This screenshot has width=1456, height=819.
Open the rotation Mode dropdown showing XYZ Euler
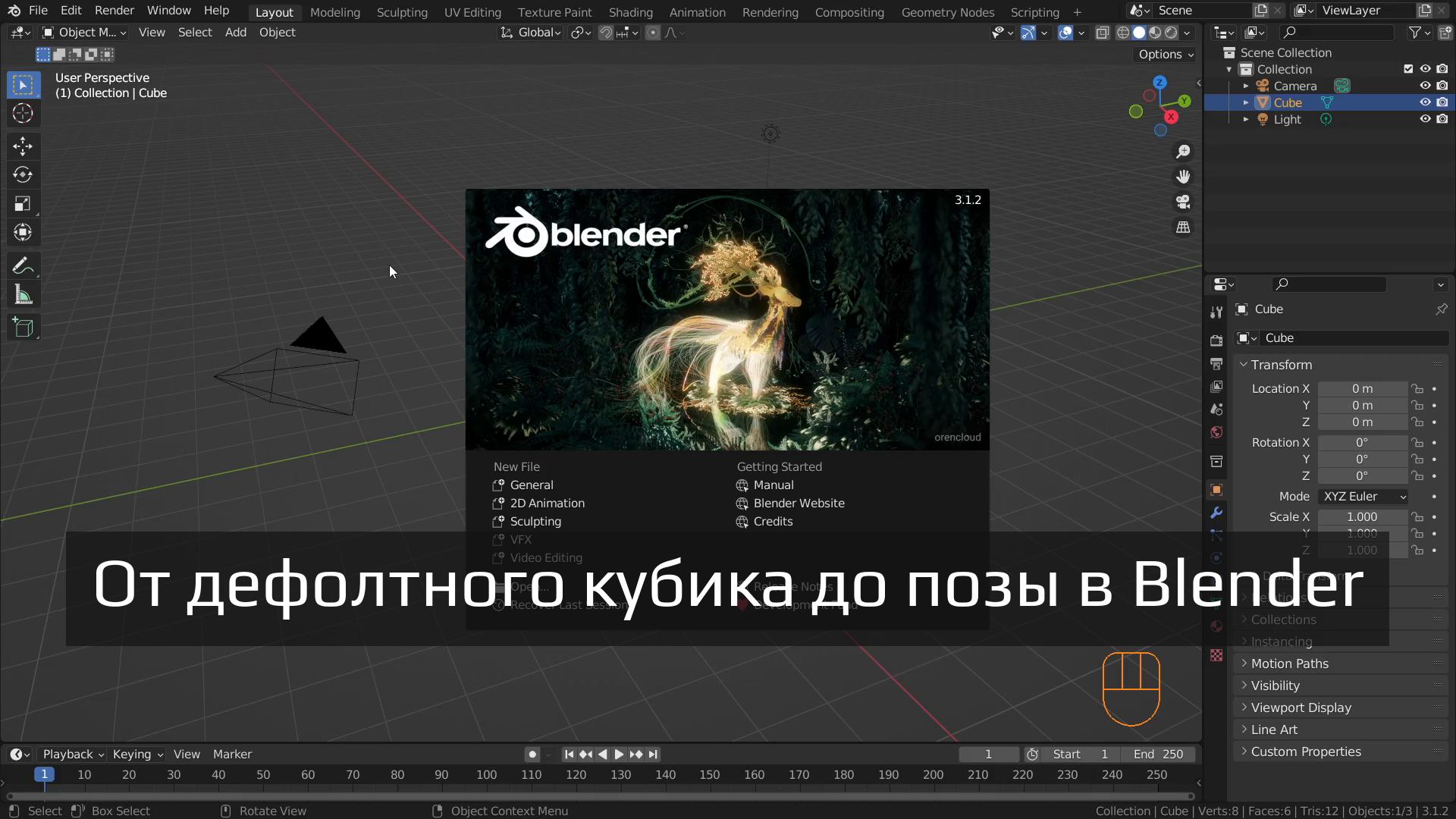pyautogui.click(x=1363, y=496)
